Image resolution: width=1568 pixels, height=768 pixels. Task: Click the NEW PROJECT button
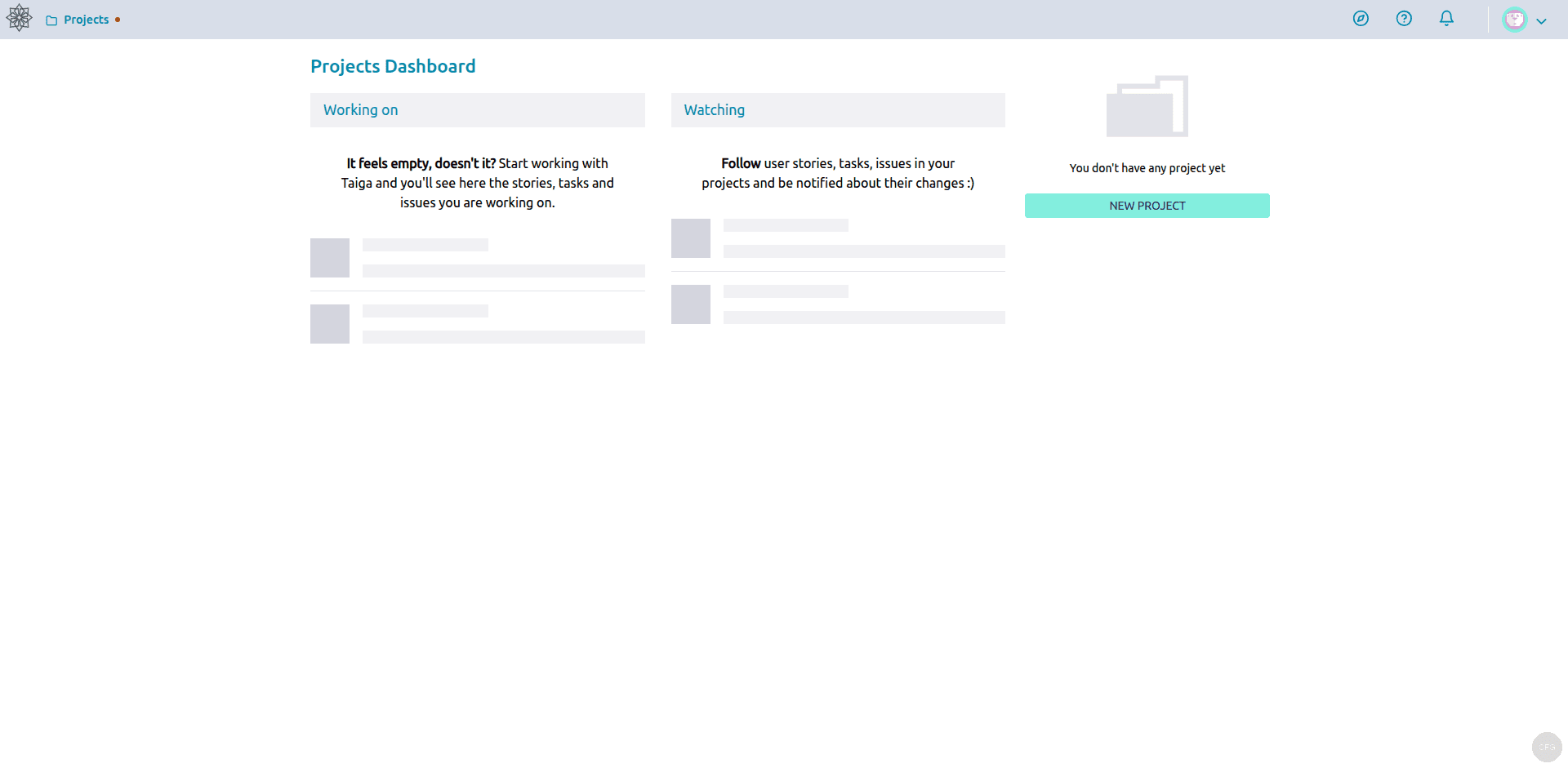coord(1147,205)
